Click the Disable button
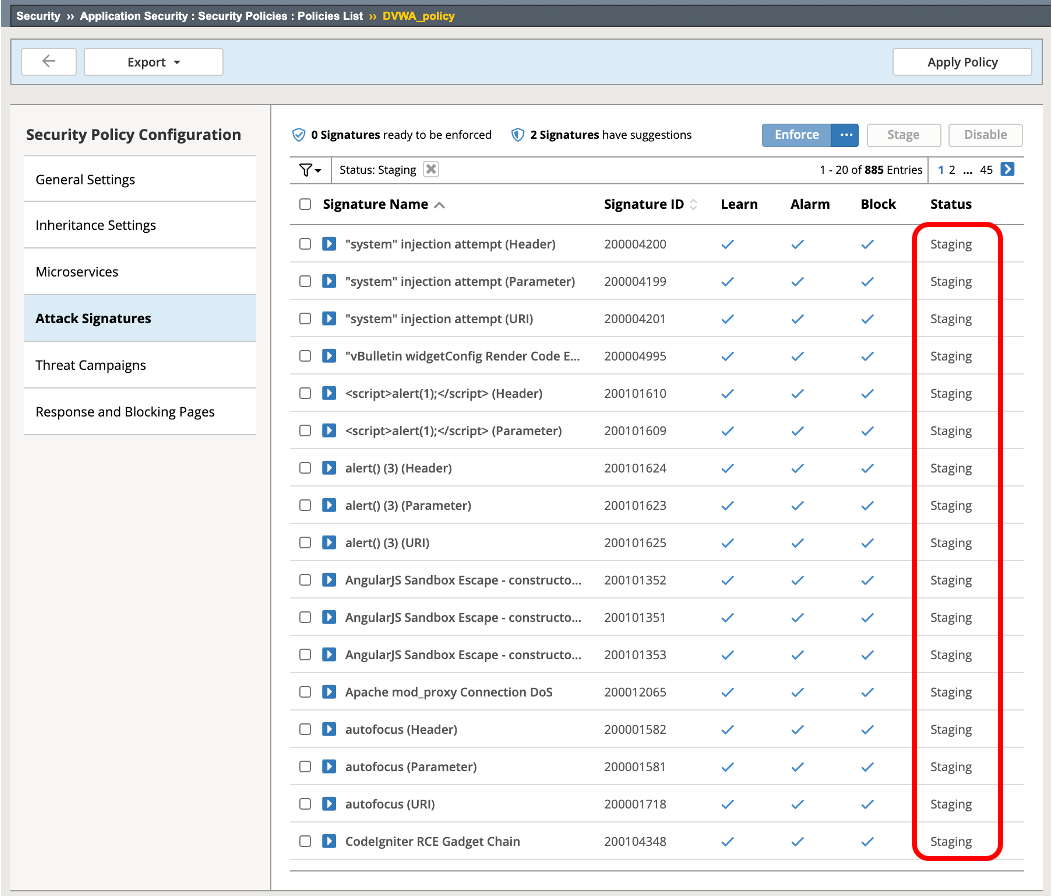This screenshot has height=896, width=1052. (x=985, y=135)
